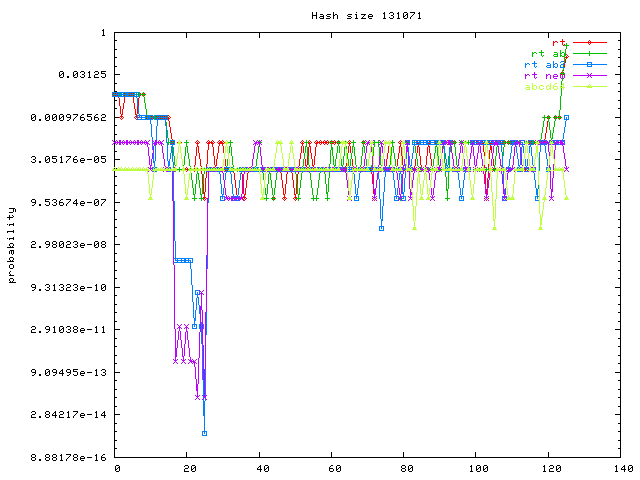640x480 pixels.
Task: Click the isolated blue square below x=75
Action: pos(381,228)
